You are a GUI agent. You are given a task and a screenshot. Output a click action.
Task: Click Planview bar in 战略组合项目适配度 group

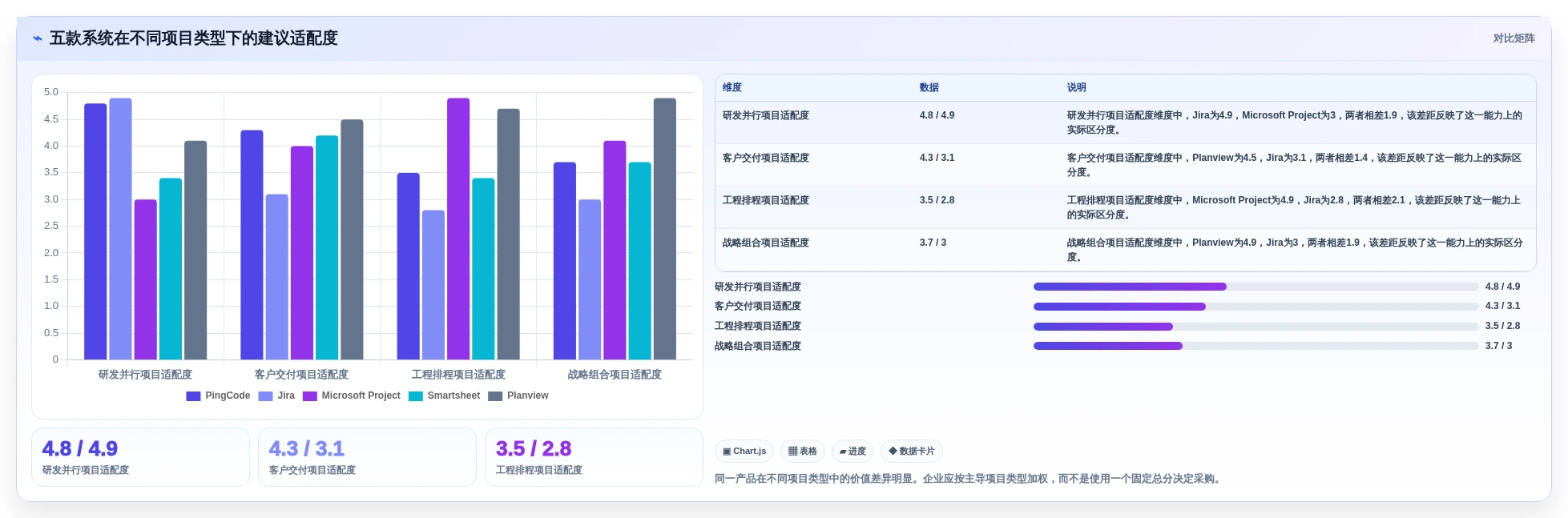665,229
